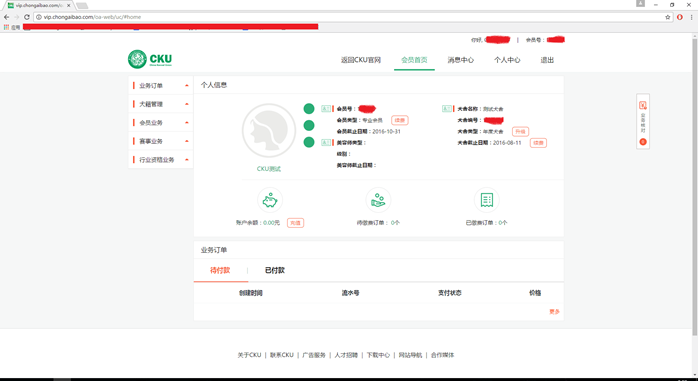Click the site info icon in address bar

click(x=39, y=17)
